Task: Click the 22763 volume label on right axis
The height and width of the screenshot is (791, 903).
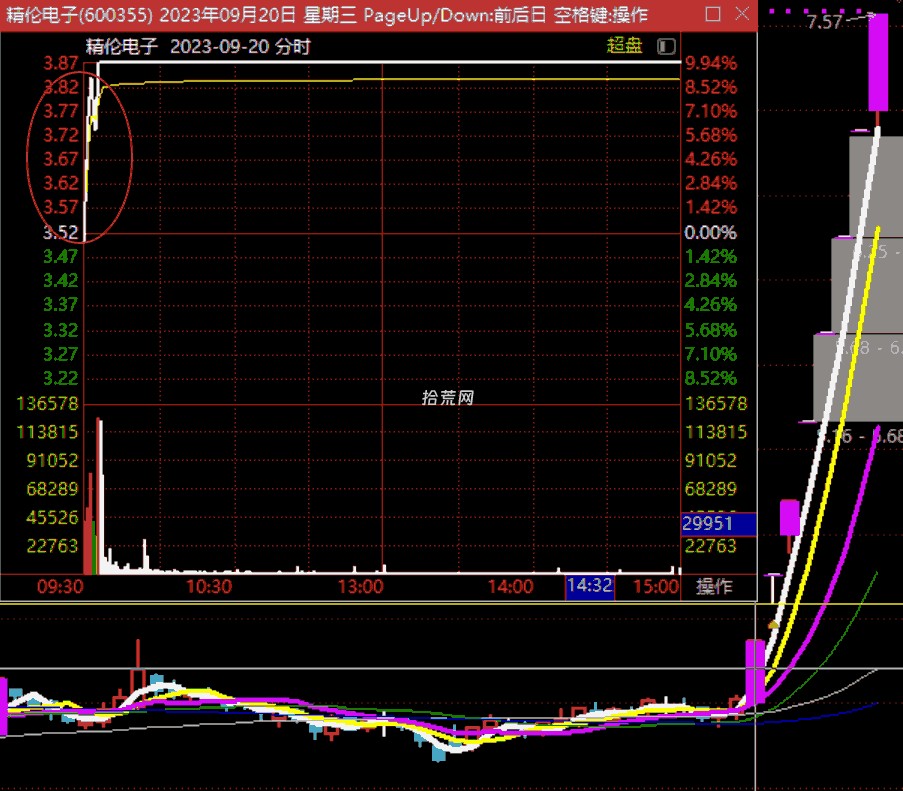Action: pos(711,546)
